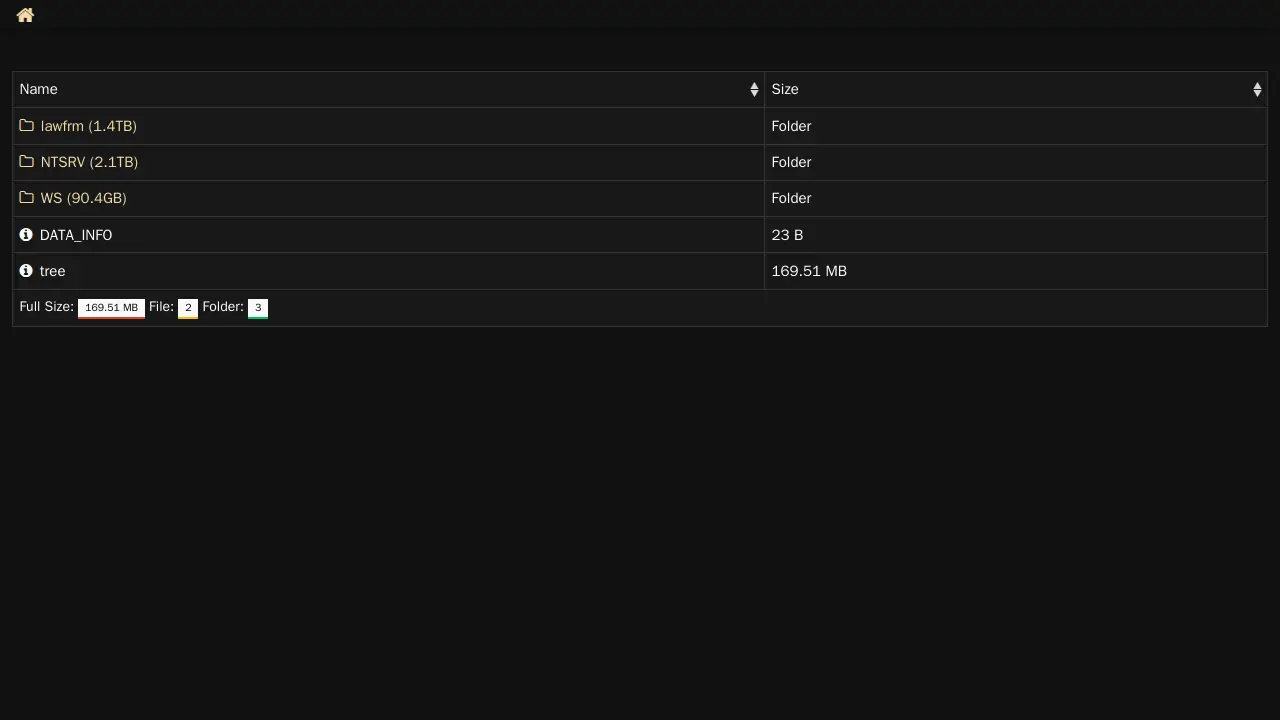1280x720 pixels.
Task: Click the tree file info icon
Action: [x=26, y=271]
